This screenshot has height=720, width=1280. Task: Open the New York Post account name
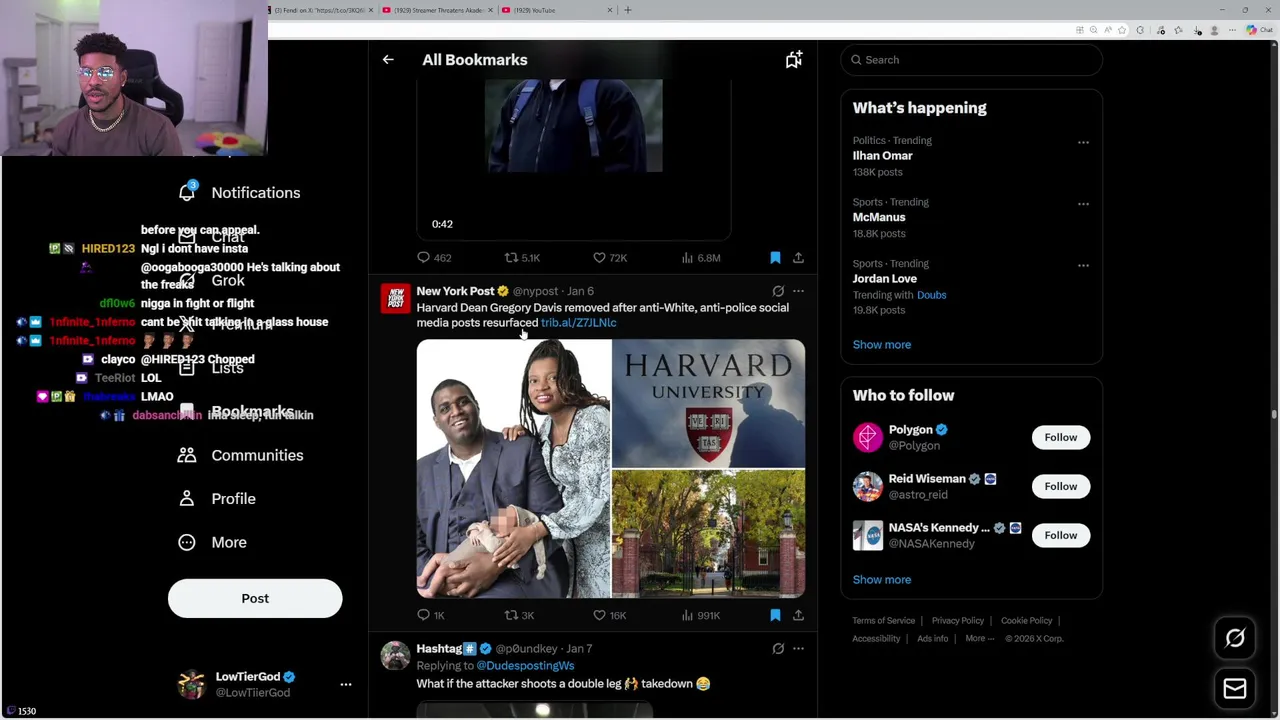click(455, 291)
